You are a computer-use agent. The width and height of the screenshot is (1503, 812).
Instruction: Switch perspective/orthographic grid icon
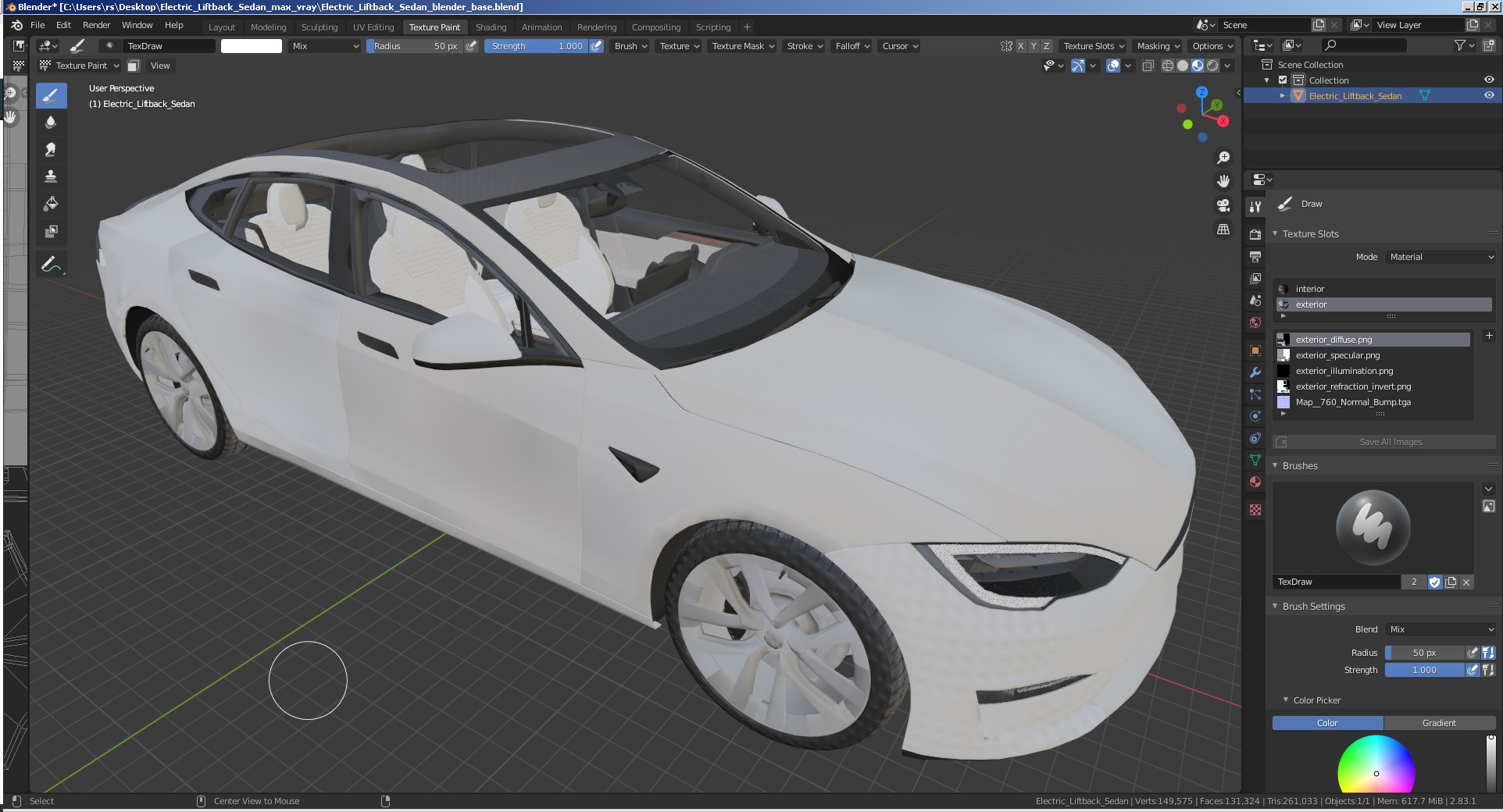tap(1223, 230)
